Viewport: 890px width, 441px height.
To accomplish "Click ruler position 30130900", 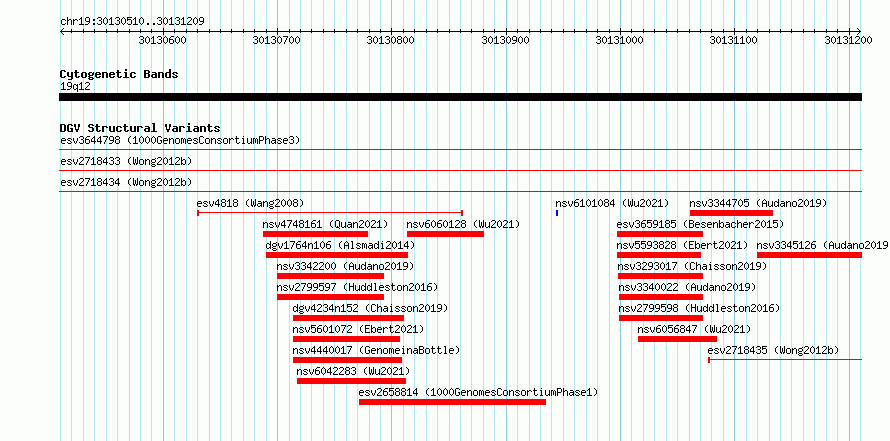I will [x=506, y=40].
